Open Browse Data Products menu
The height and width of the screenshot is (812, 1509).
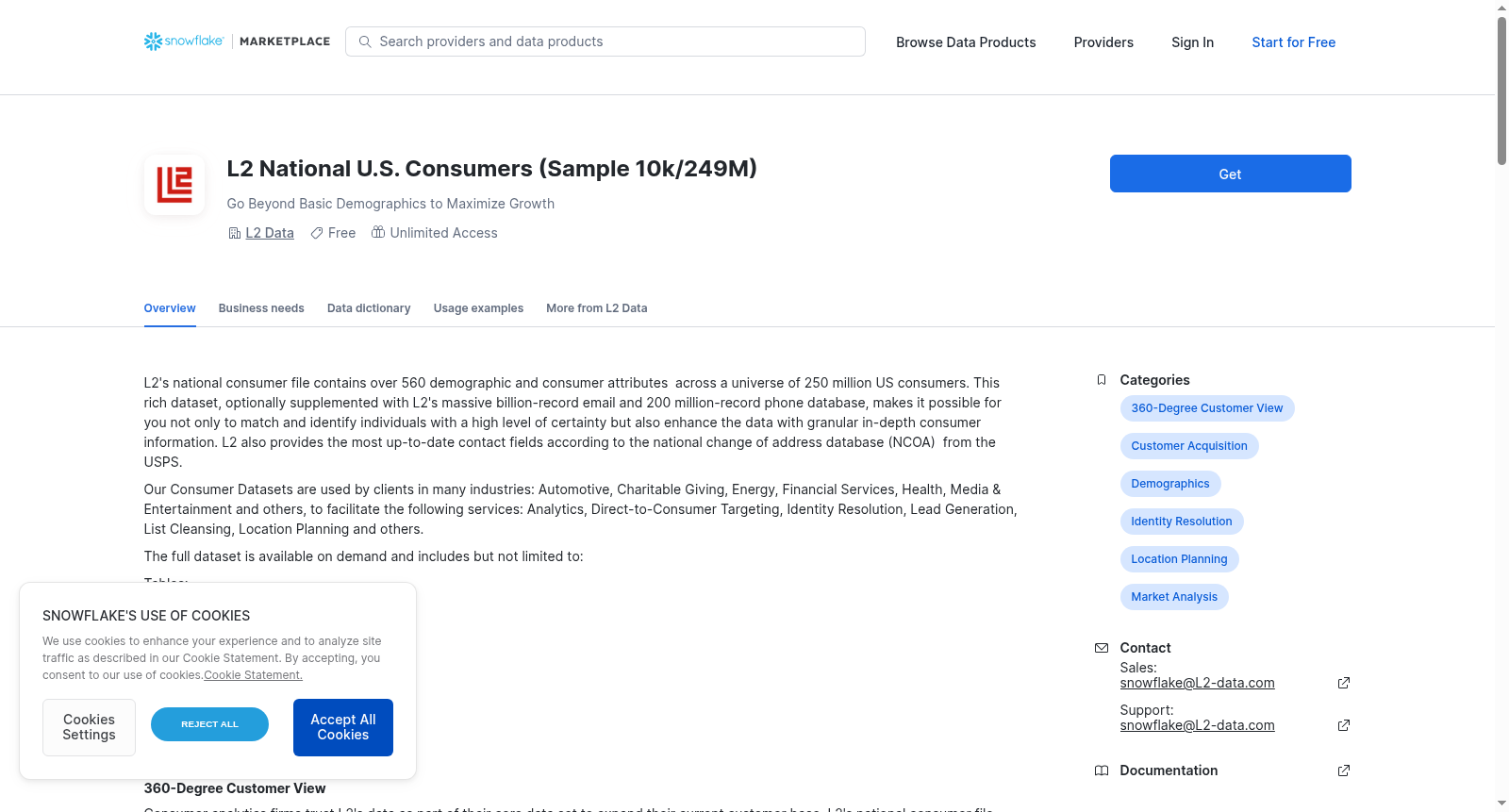pyautogui.click(x=966, y=42)
